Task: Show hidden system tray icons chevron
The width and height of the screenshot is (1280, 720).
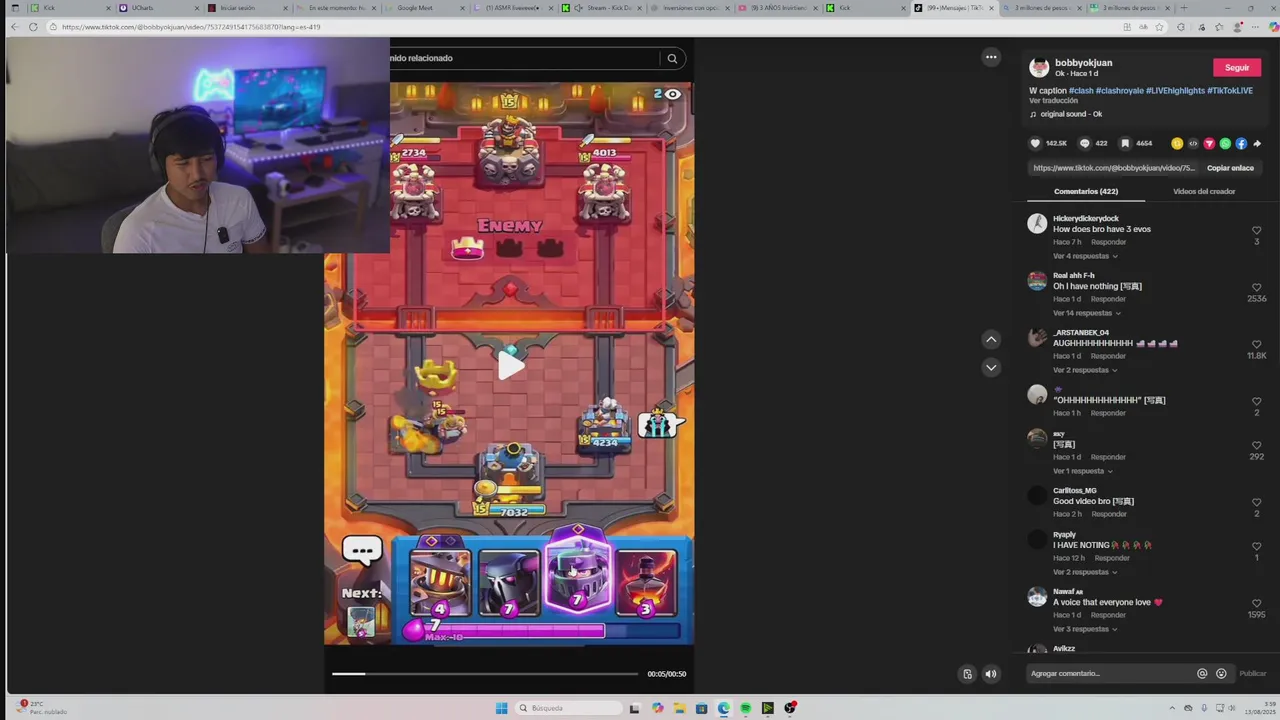Action: click(x=1173, y=708)
